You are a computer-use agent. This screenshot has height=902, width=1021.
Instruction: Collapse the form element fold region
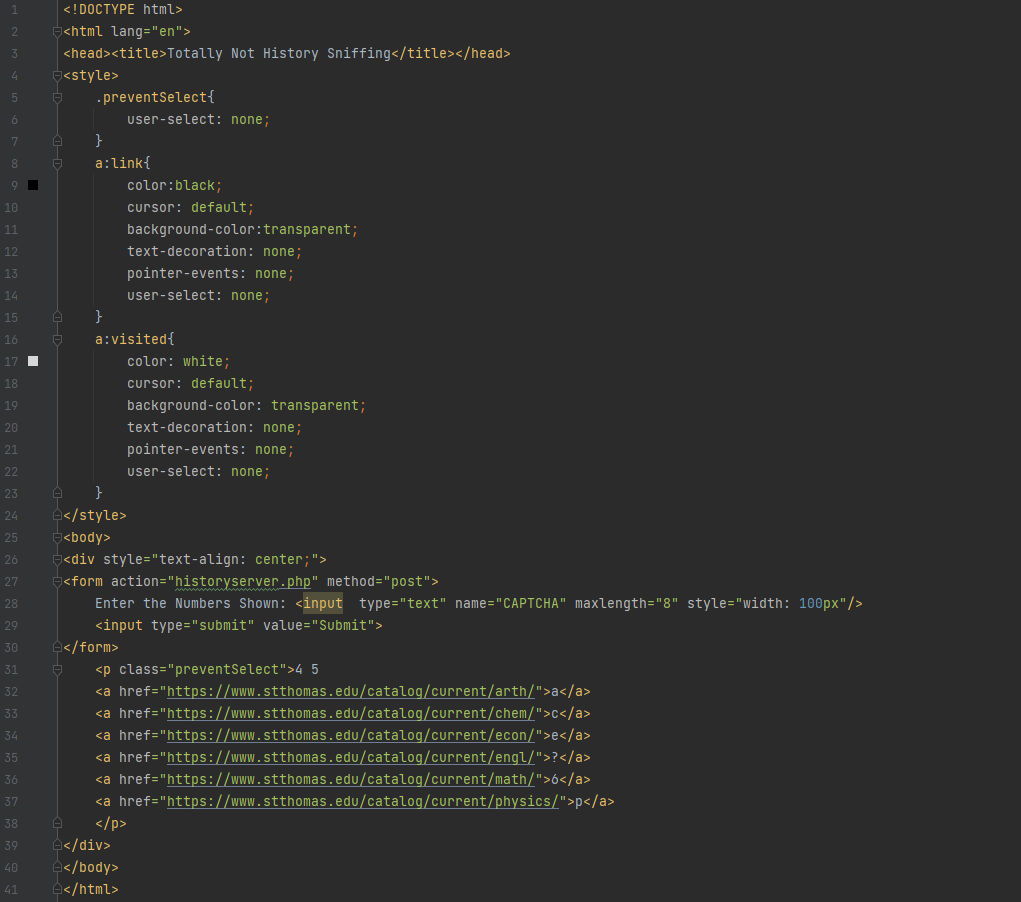tap(57, 581)
